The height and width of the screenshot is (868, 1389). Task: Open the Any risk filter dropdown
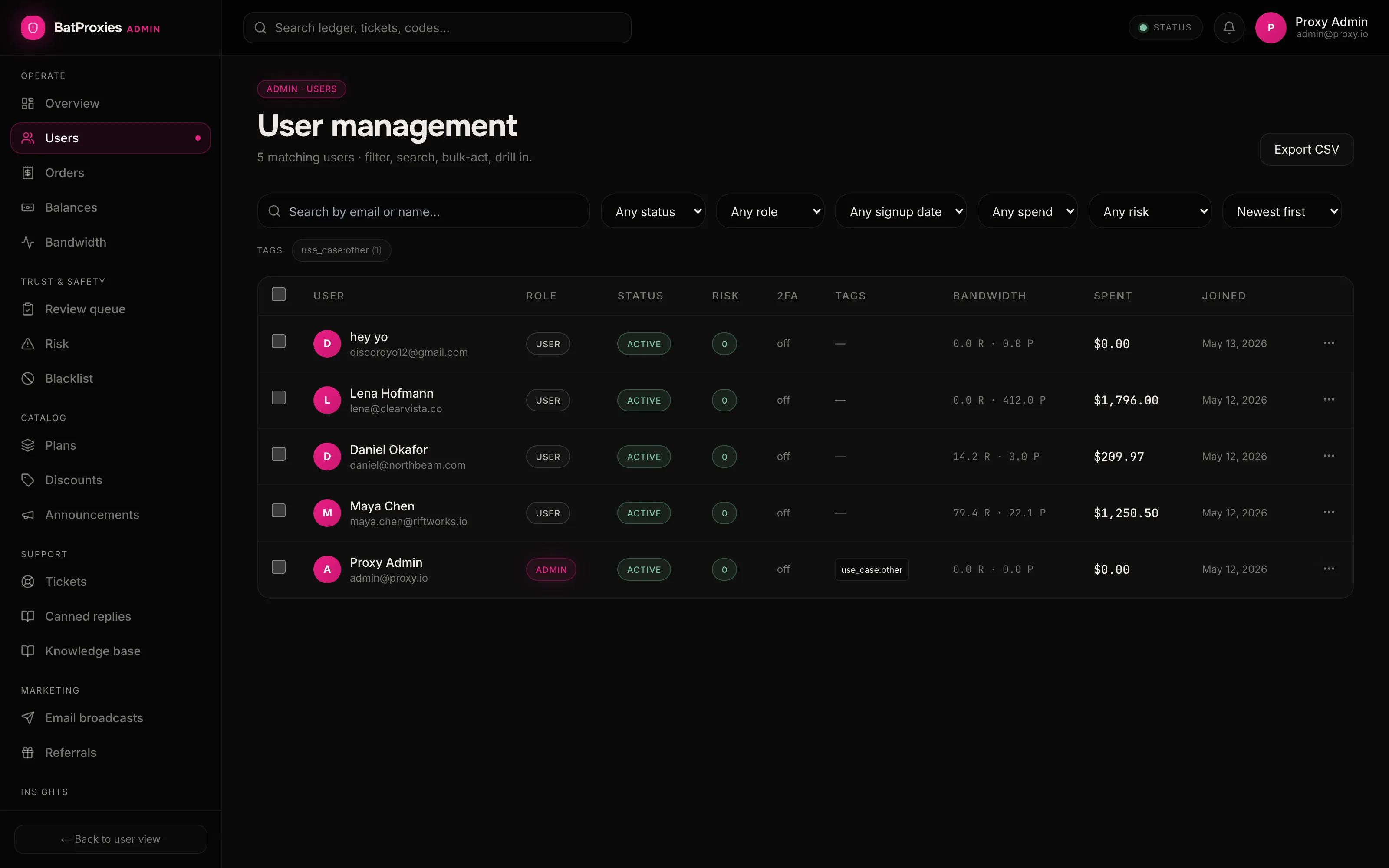[x=1150, y=211]
